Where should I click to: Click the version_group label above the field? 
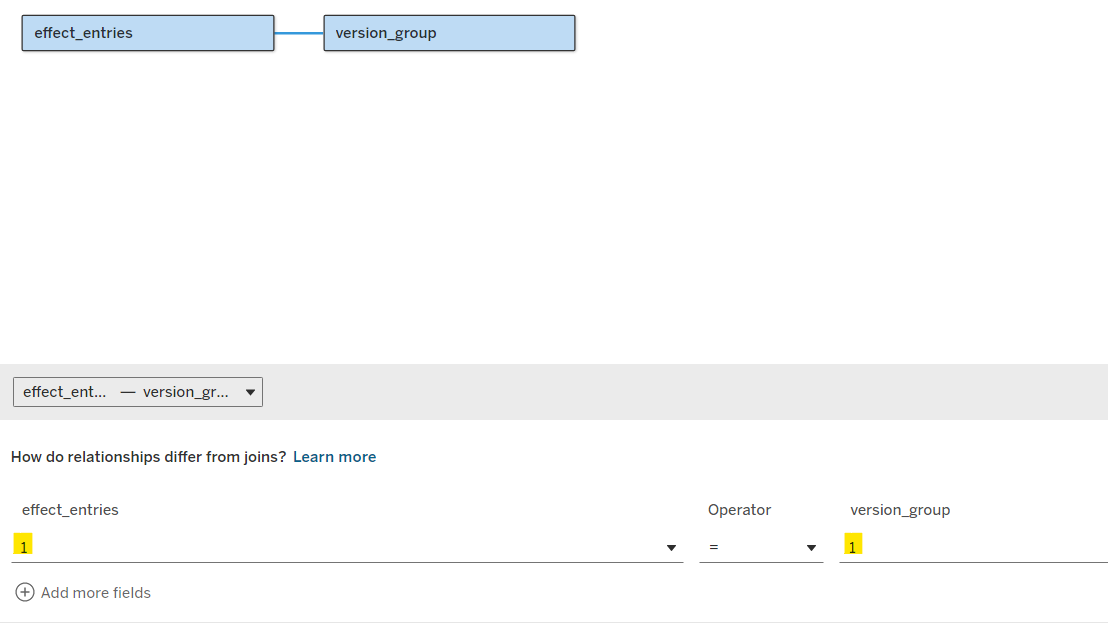tap(900, 510)
